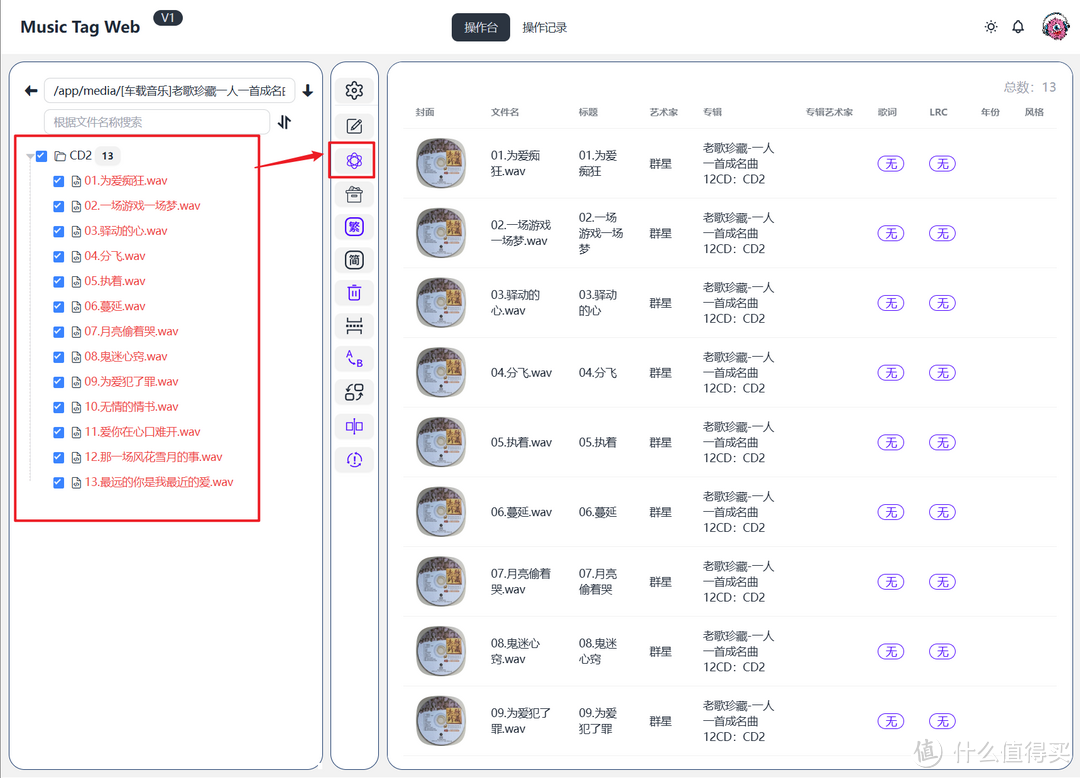Switch to the 操作记录 tab
Screen dimensions: 1080x778
[x=545, y=28]
